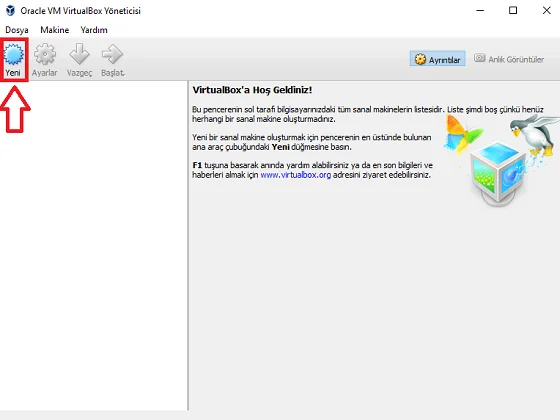This screenshot has height=420, width=560.
Task: Open the Yardım menu
Action: [94, 30]
